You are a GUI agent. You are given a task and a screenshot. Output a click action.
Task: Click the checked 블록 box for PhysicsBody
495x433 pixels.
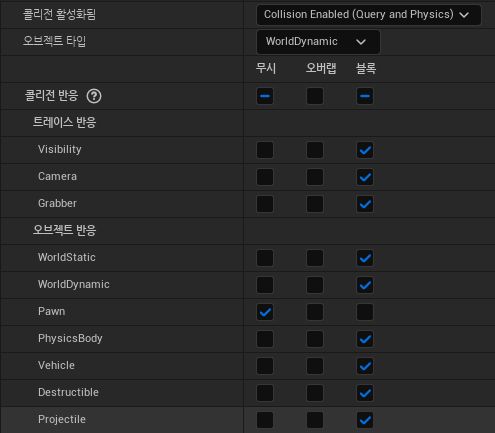[x=365, y=339]
